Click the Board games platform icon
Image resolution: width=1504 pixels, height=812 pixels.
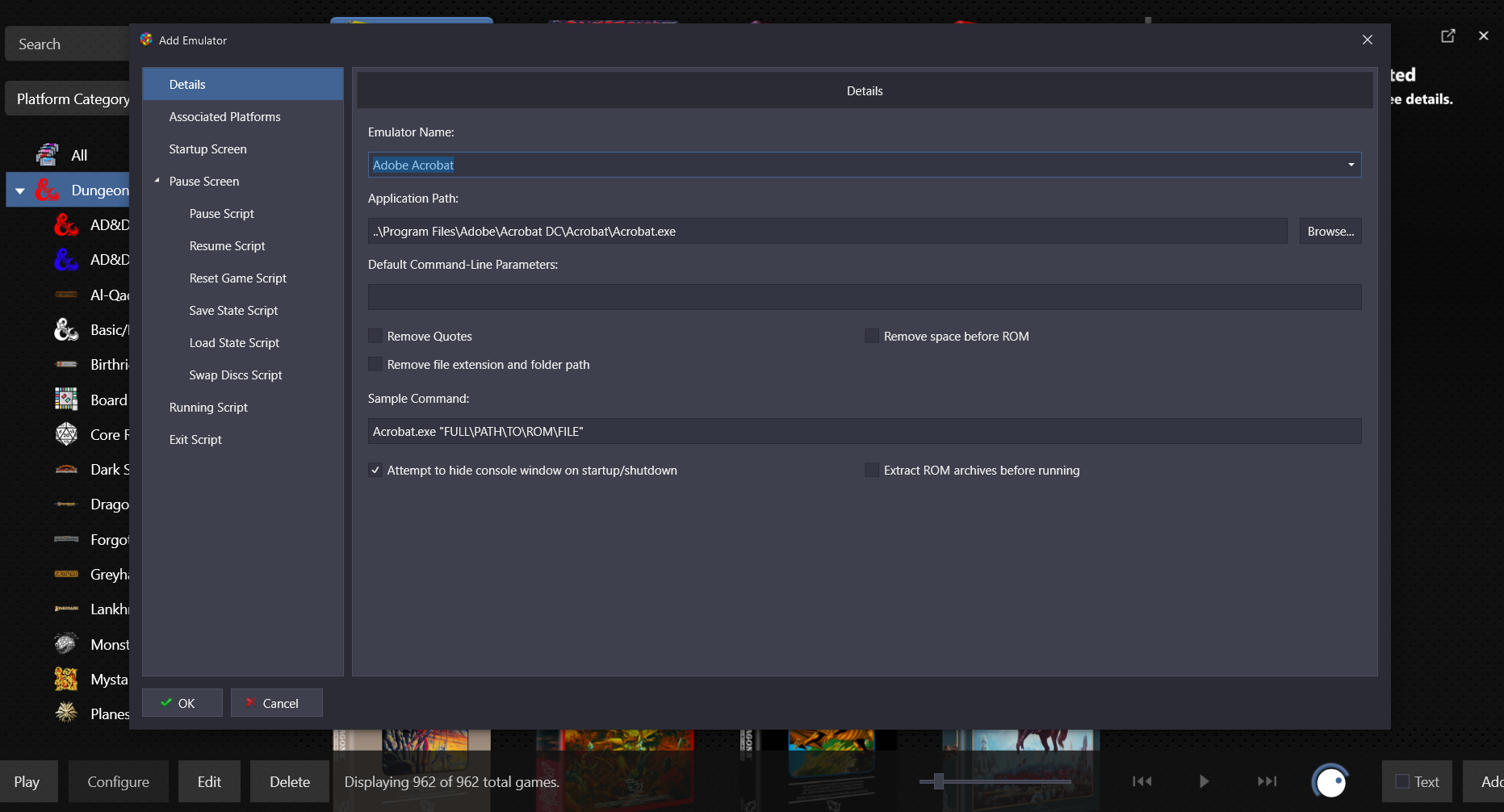pyautogui.click(x=66, y=400)
